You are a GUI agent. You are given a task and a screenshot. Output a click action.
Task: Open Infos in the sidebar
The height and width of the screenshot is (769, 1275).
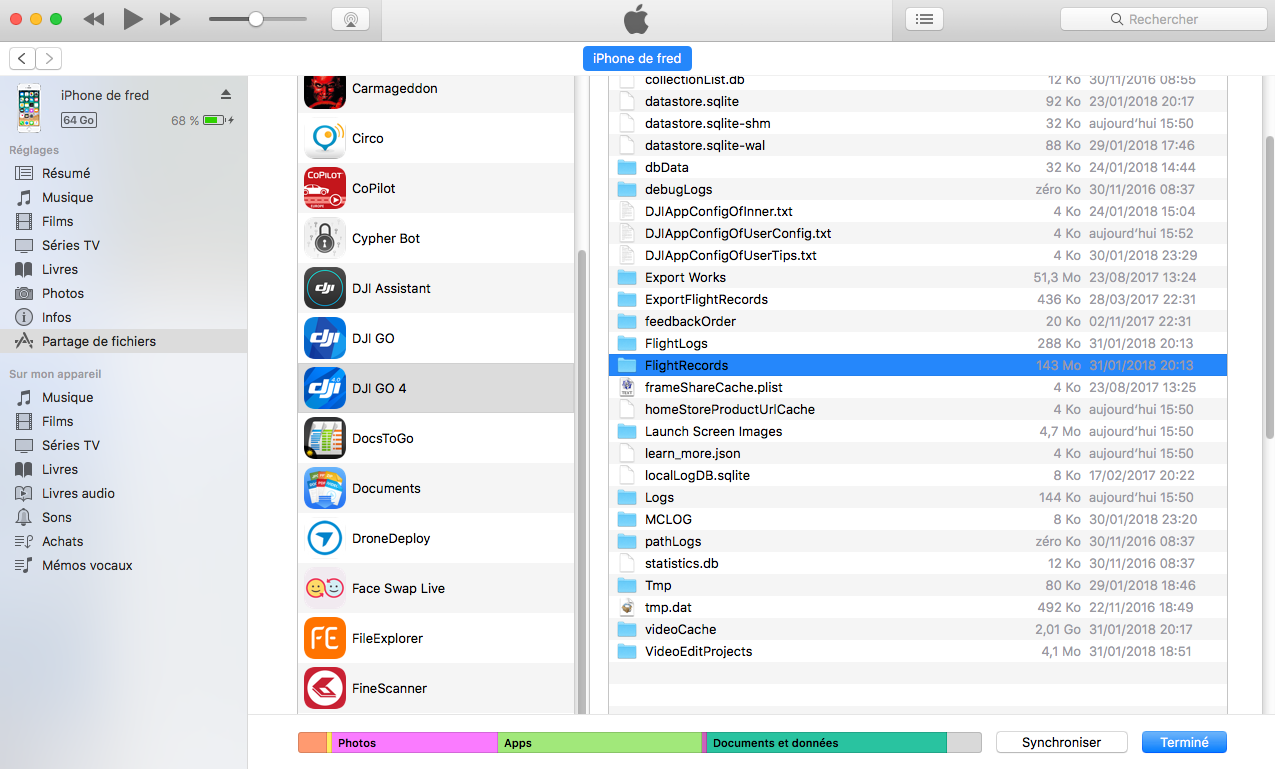point(57,317)
